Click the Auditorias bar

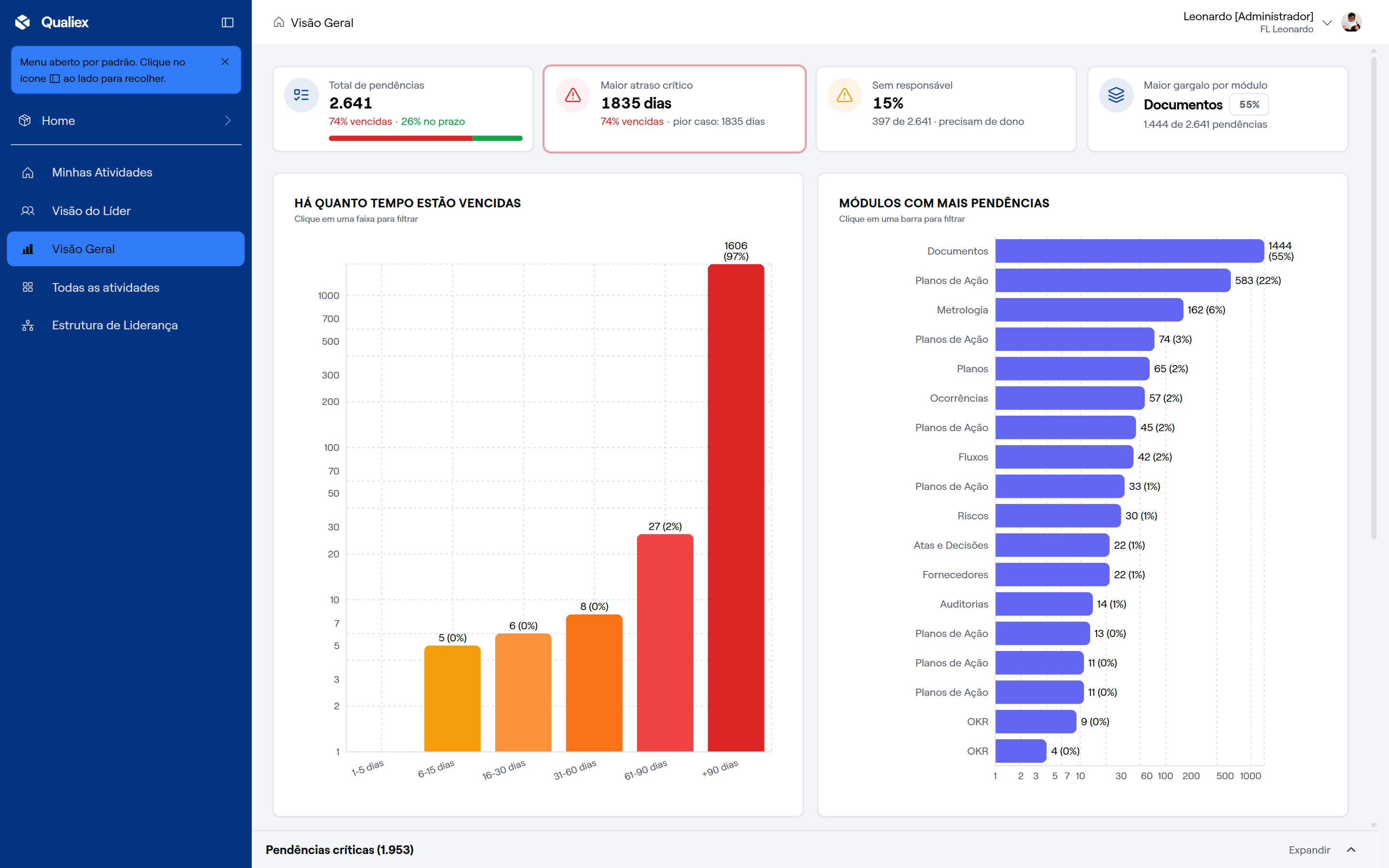(1044, 604)
